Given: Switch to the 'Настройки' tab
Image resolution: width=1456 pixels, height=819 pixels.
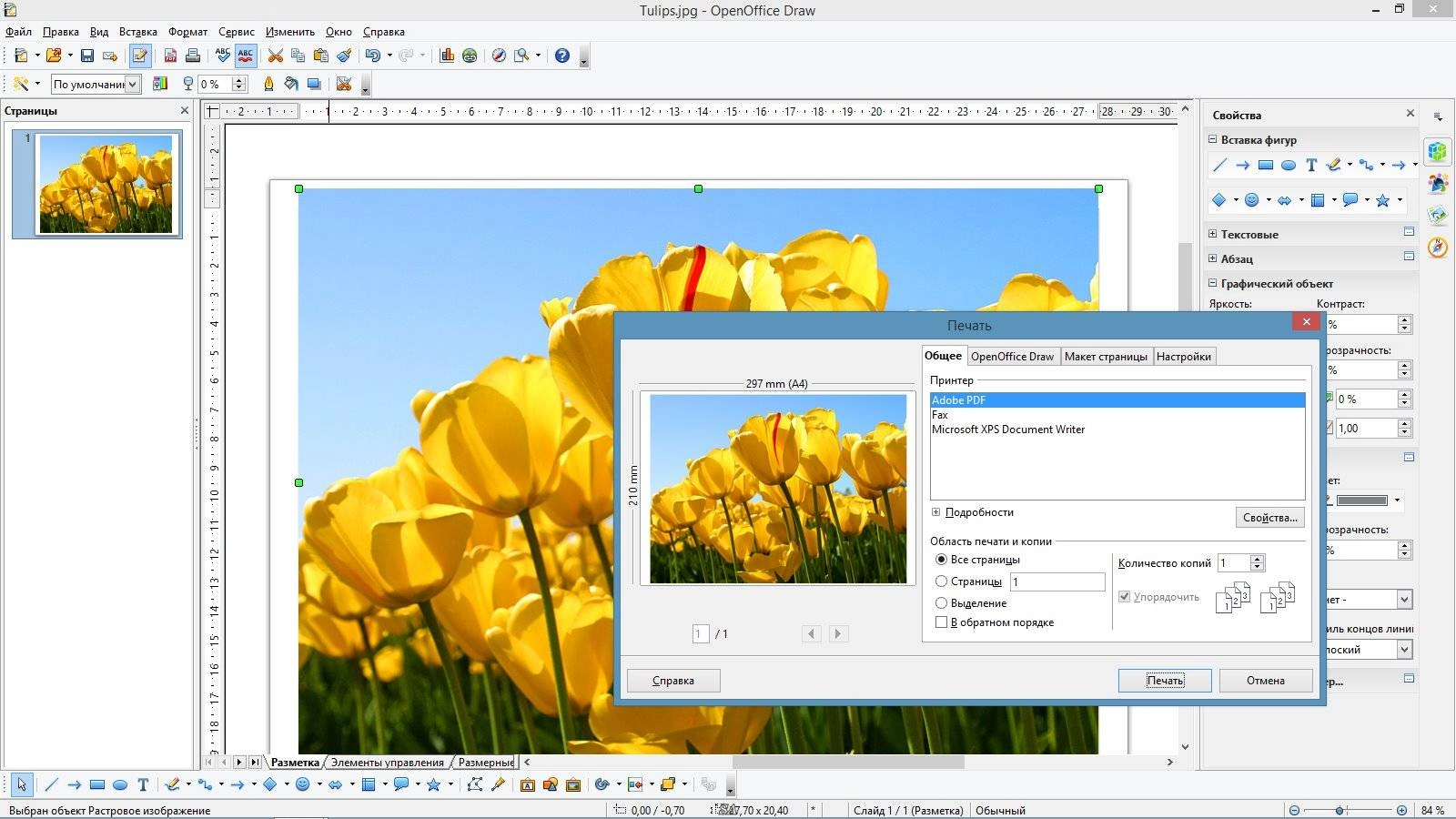Looking at the screenshot, I should (x=1184, y=357).
